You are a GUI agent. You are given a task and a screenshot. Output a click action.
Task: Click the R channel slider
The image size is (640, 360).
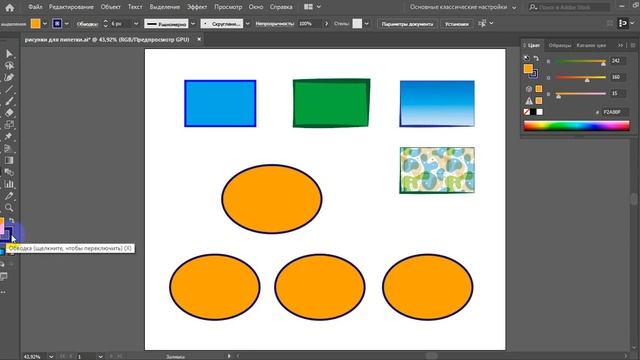coord(580,61)
